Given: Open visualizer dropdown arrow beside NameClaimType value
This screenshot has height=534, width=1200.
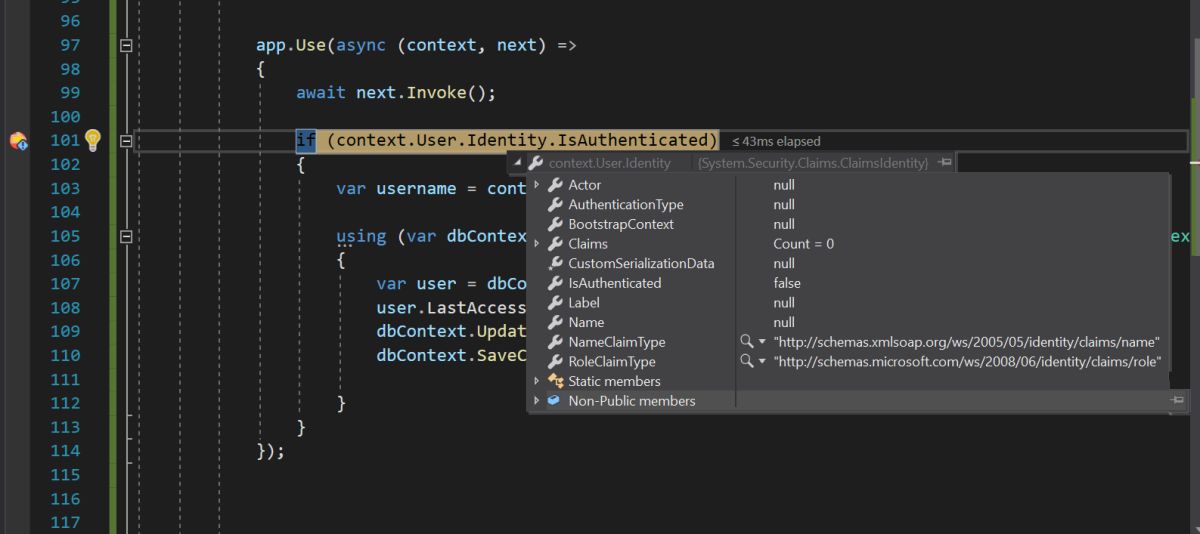Looking at the screenshot, I should 762,342.
